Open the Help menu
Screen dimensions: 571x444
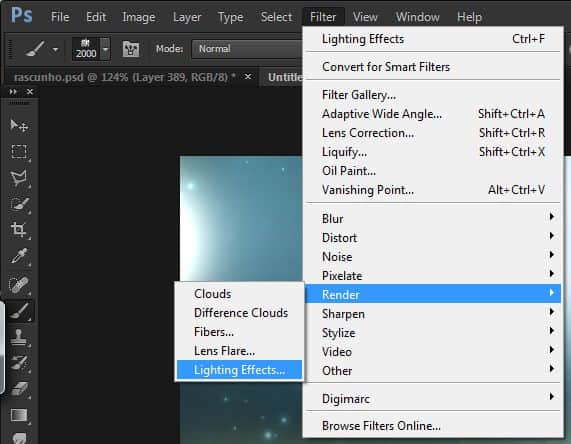point(469,17)
